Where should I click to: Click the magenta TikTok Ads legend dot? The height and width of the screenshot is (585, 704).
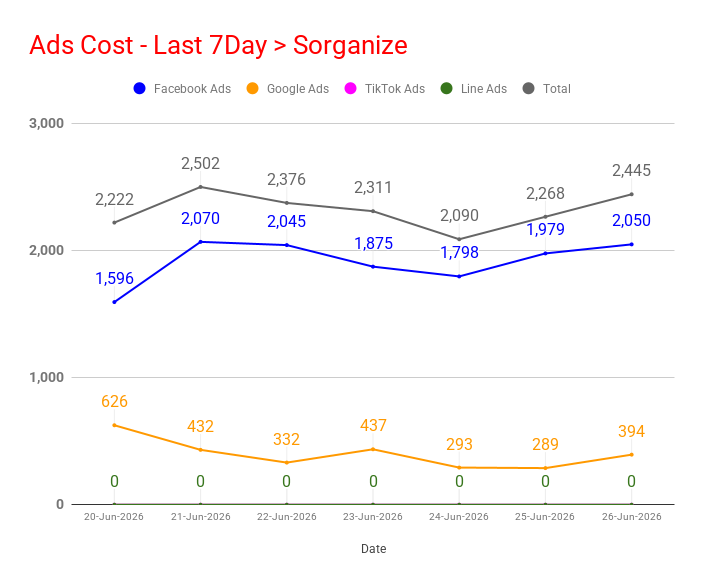[x=350, y=88]
